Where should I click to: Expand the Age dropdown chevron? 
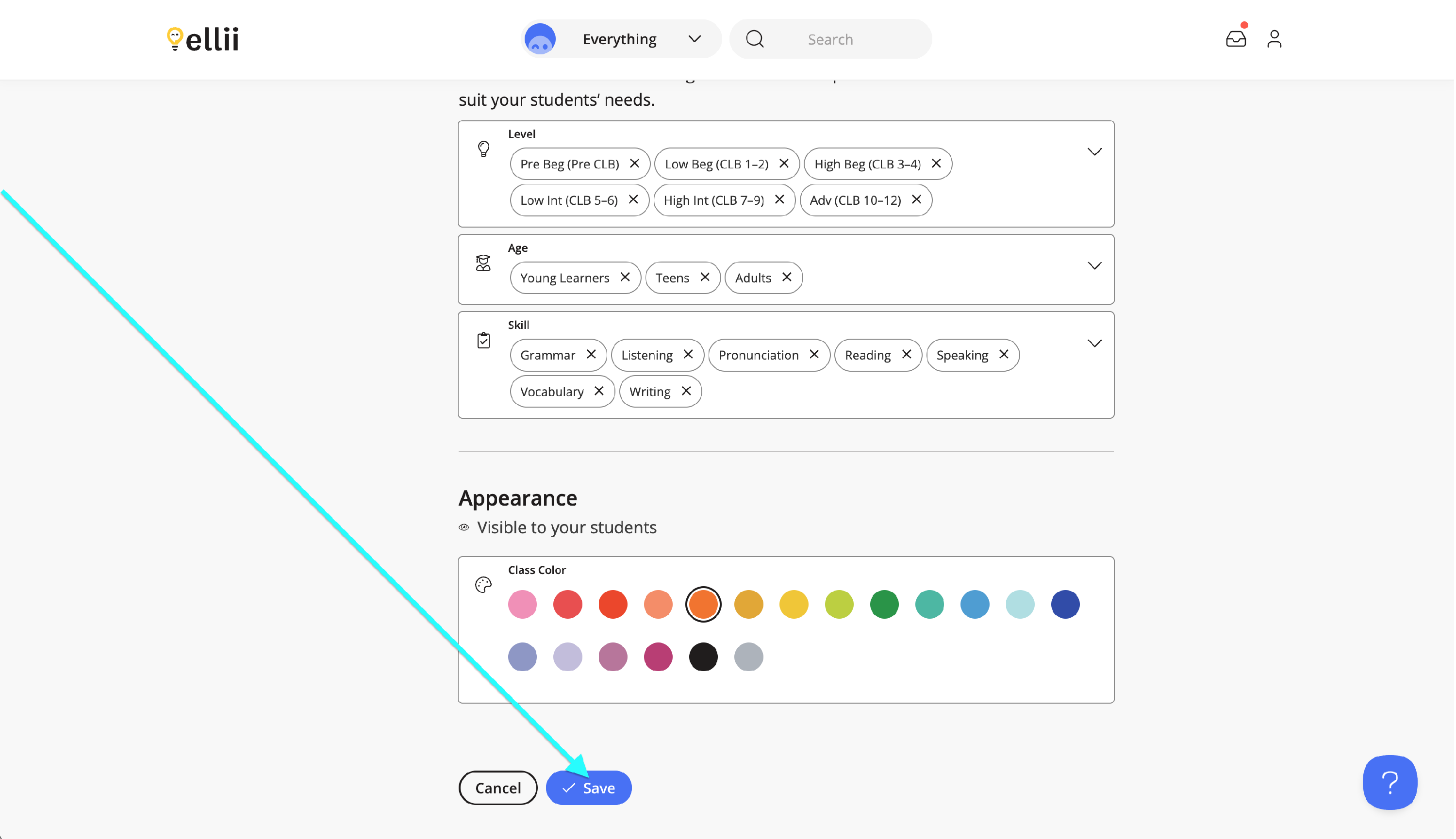(x=1094, y=265)
